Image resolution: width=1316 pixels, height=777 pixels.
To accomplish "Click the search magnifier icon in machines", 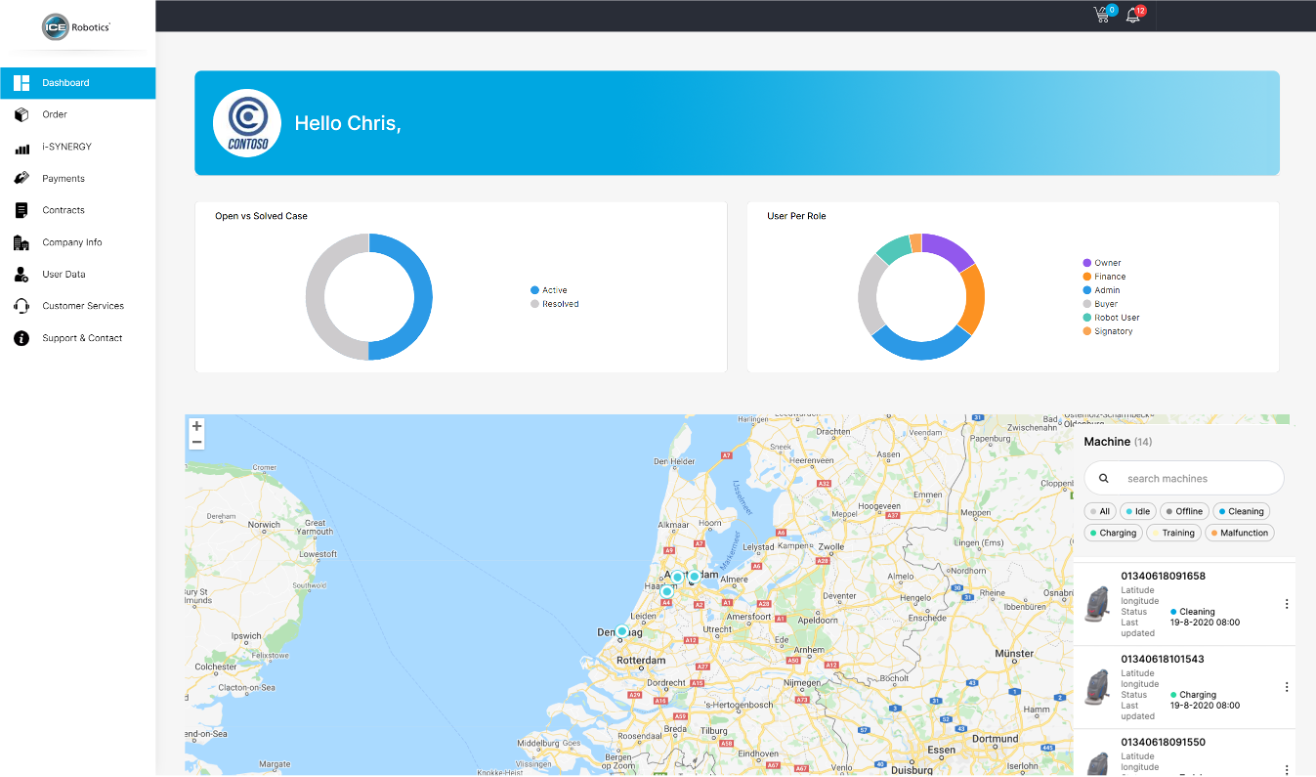I will (1104, 478).
